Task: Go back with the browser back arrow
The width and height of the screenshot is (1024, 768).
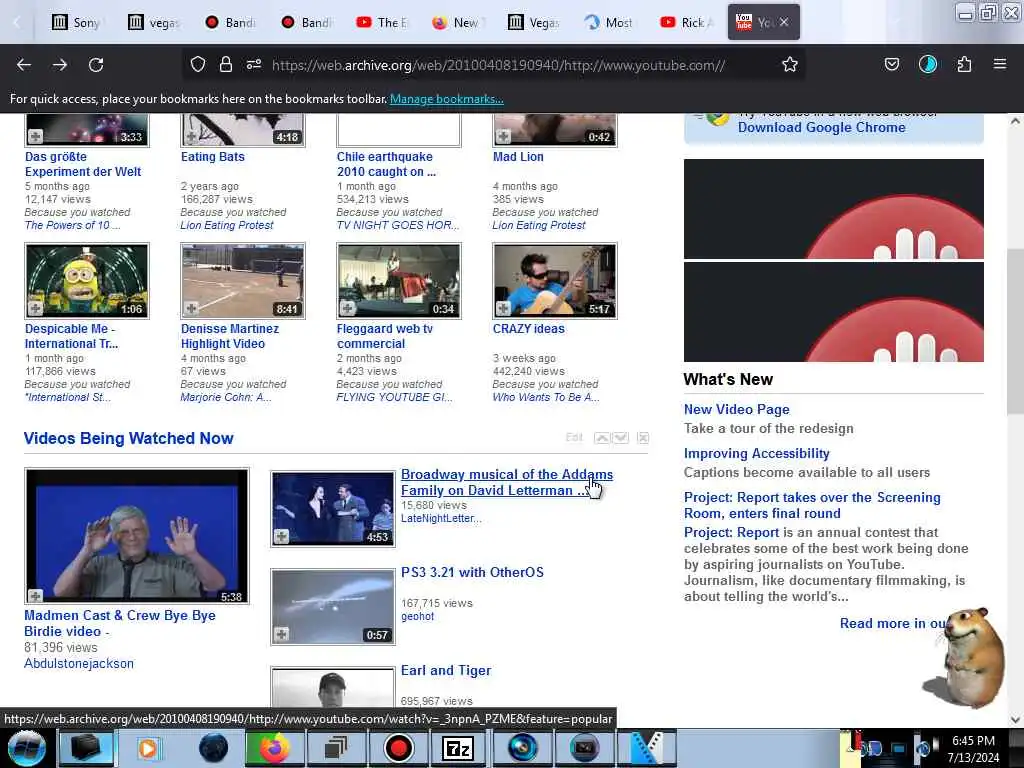Action: (24, 65)
